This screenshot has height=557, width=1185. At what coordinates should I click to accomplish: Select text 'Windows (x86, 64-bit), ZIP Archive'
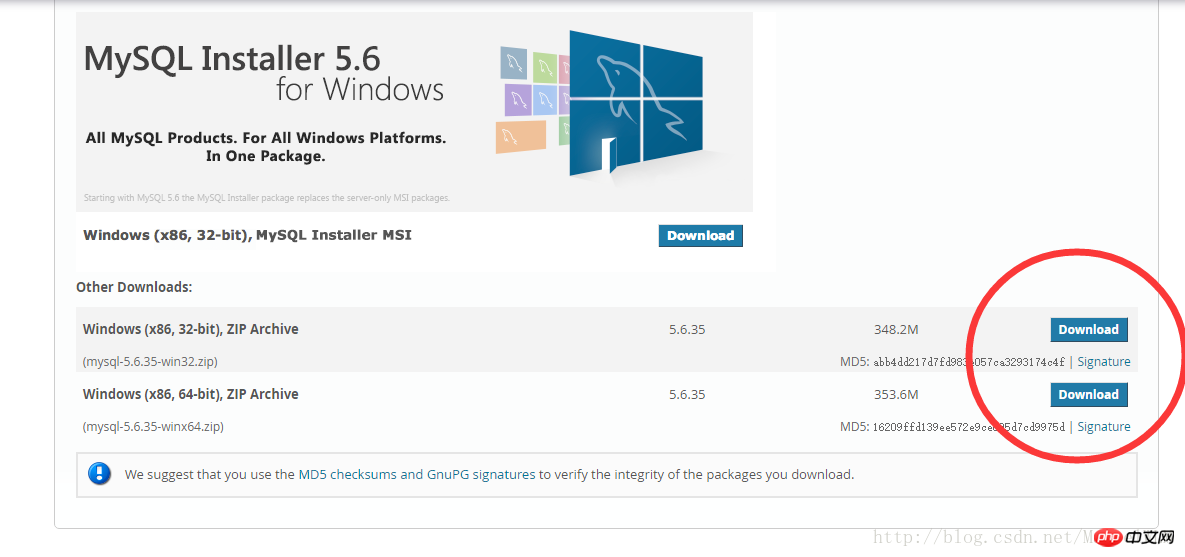coord(190,395)
